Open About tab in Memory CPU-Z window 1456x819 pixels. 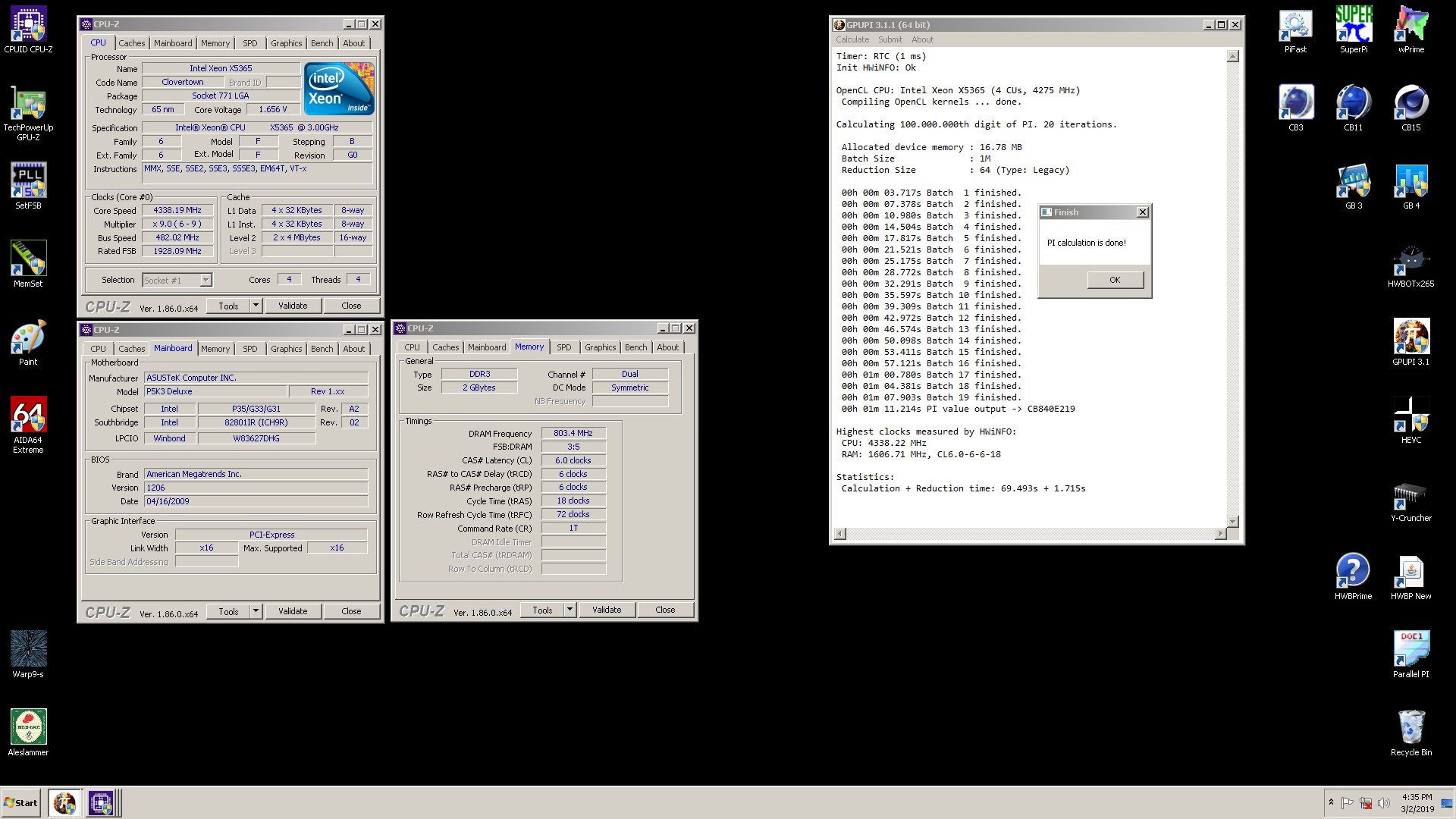click(667, 347)
